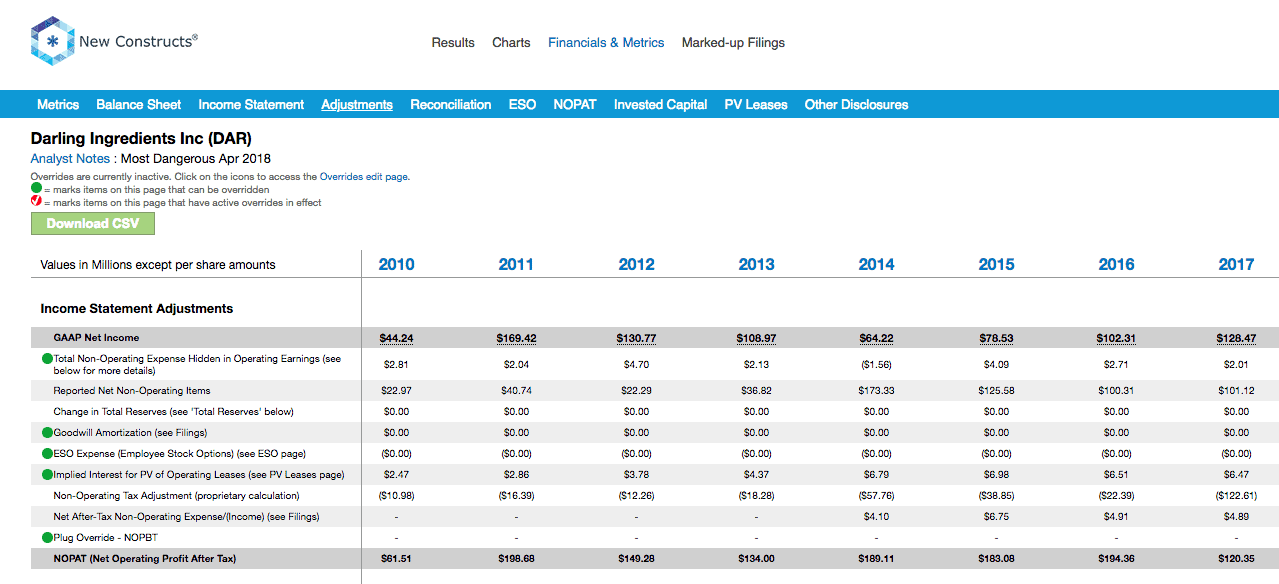Click GAAP Net Income value $169.42
The width and height of the screenshot is (1279, 584).
pos(516,338)
